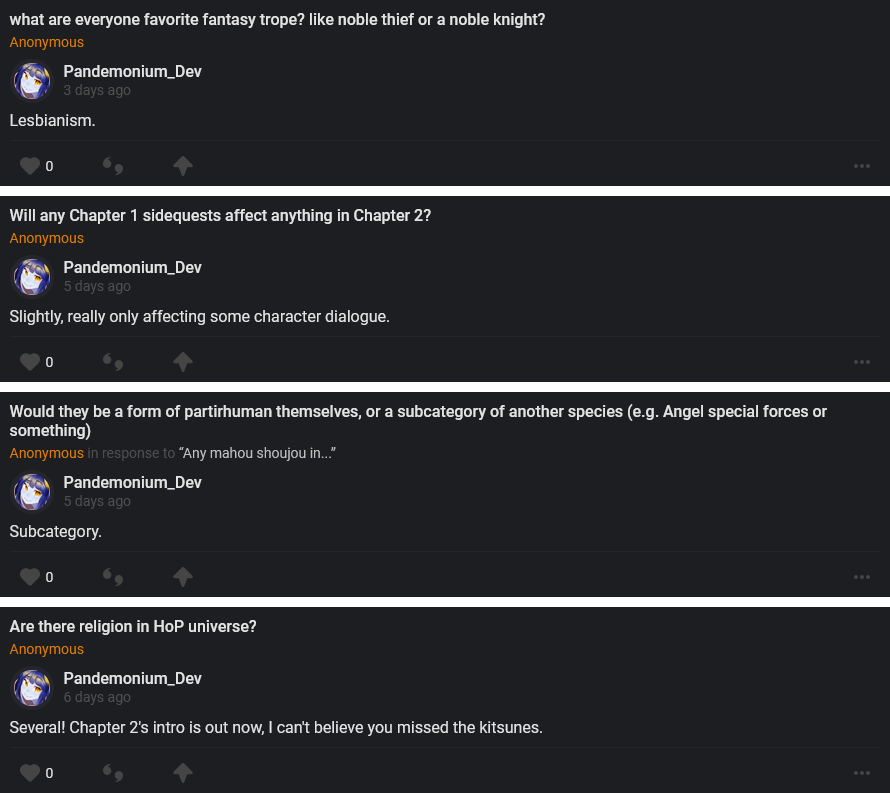Share the fantasy trope answer
Viewport: 890px width, 793px height.
[183, 166]
